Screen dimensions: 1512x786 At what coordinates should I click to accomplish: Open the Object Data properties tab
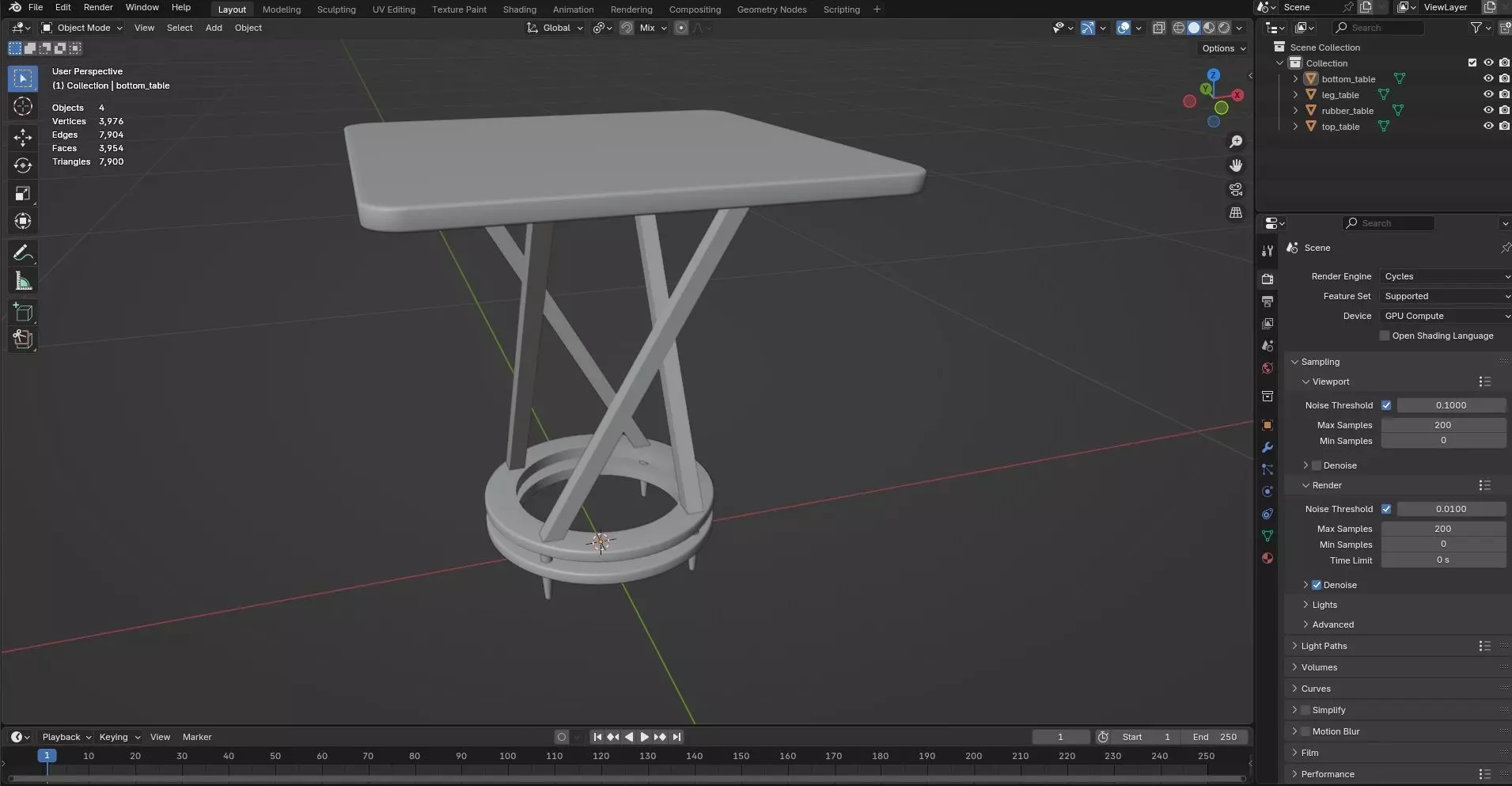point(1268,536)
